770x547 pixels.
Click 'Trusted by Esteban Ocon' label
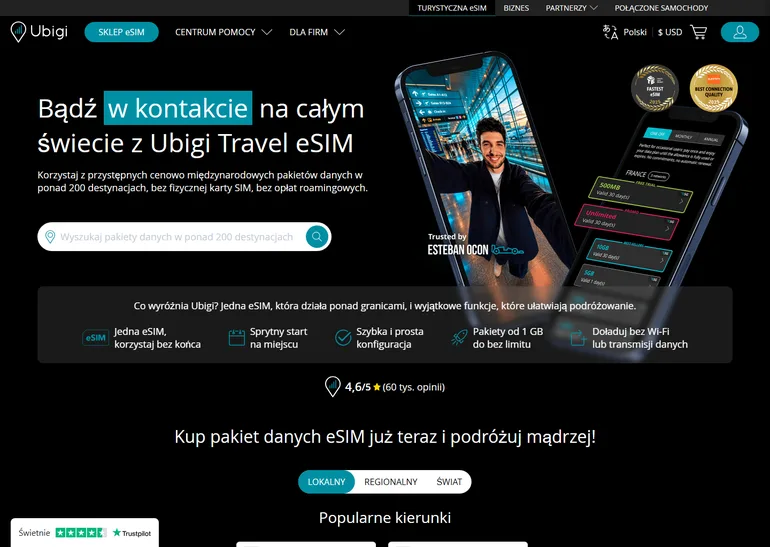(x=475, y=245)
